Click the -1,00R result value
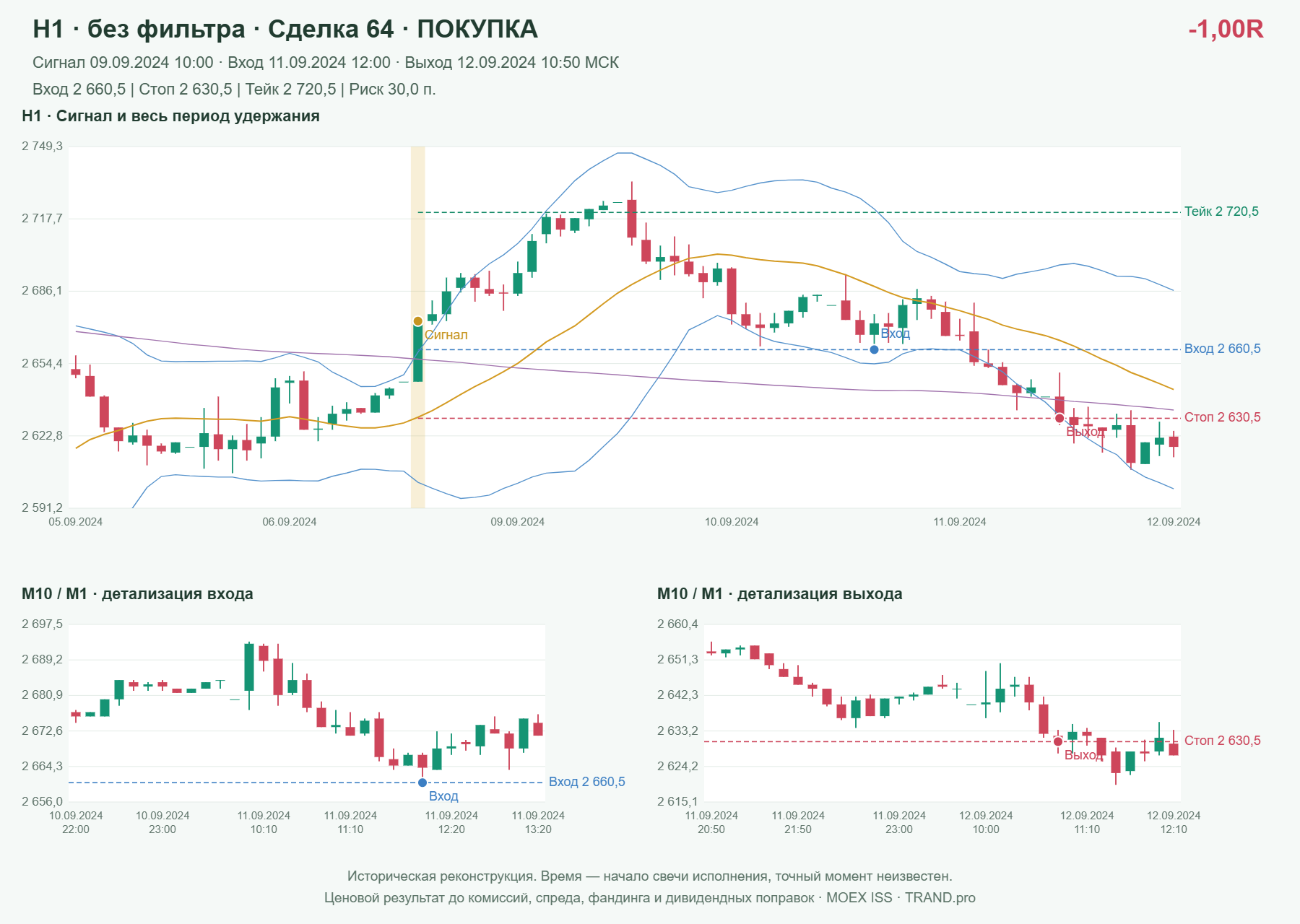Viewport: 1300px width, 924px height. click(1226, 29)
